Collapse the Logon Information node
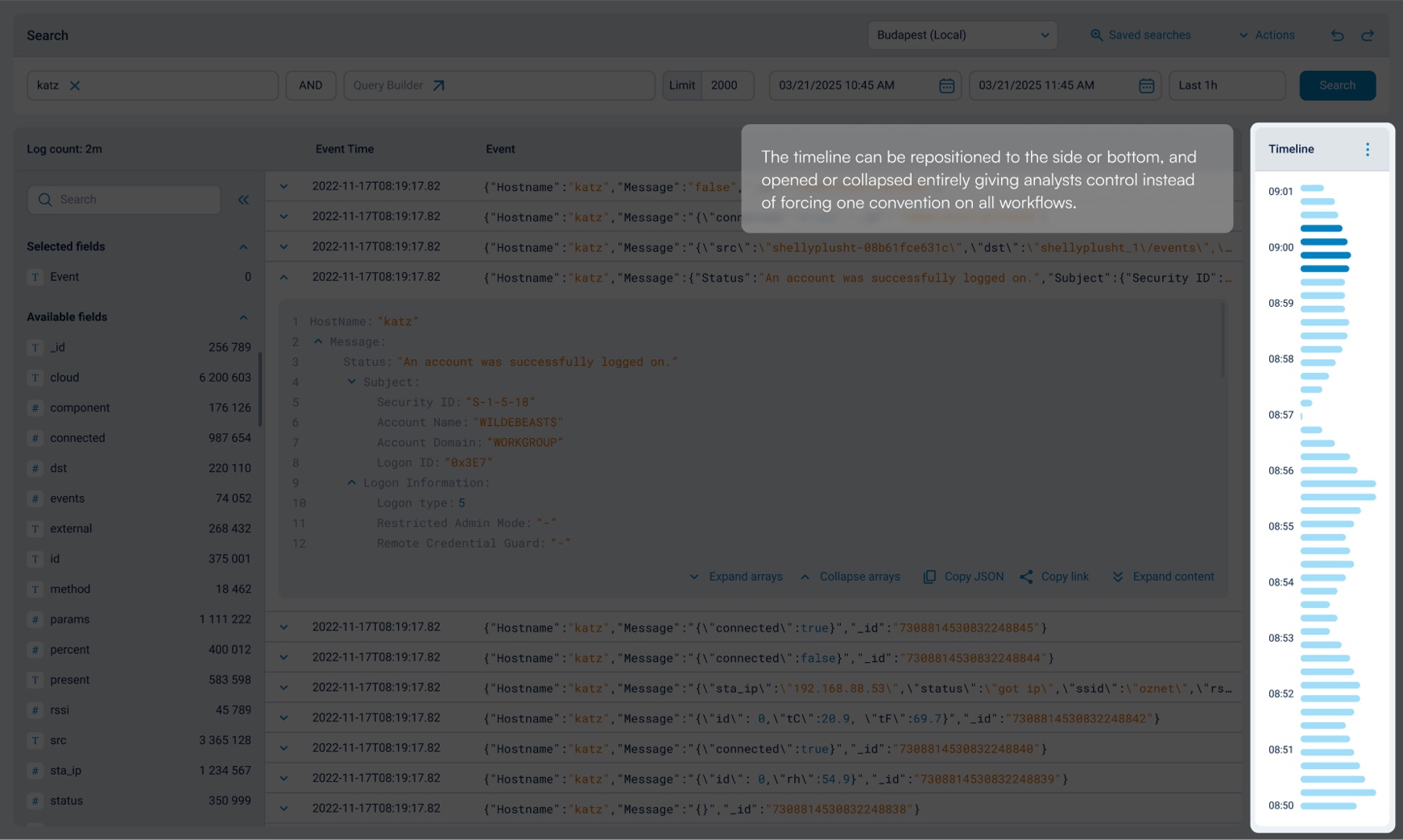Viewport: 1403px width, 840px height. [352, 482]
